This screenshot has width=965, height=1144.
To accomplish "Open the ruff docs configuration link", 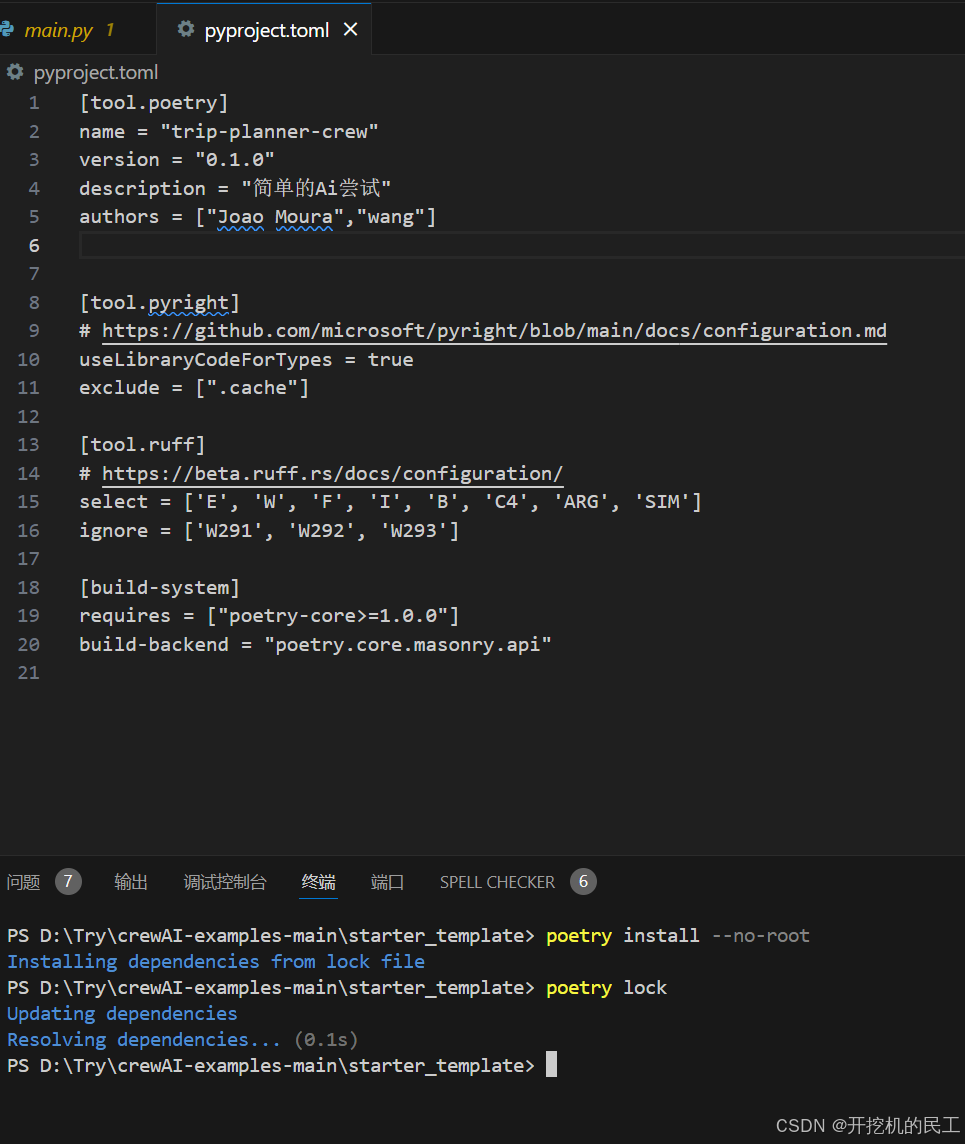I will [x=330, y=473].
